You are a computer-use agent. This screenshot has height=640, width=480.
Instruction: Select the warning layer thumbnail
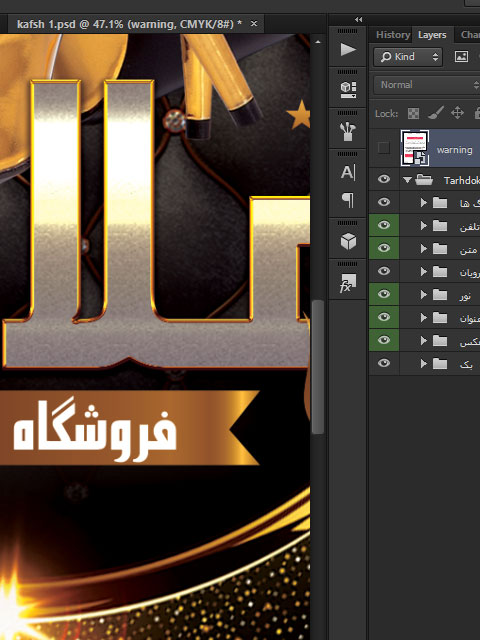point(415,148)
